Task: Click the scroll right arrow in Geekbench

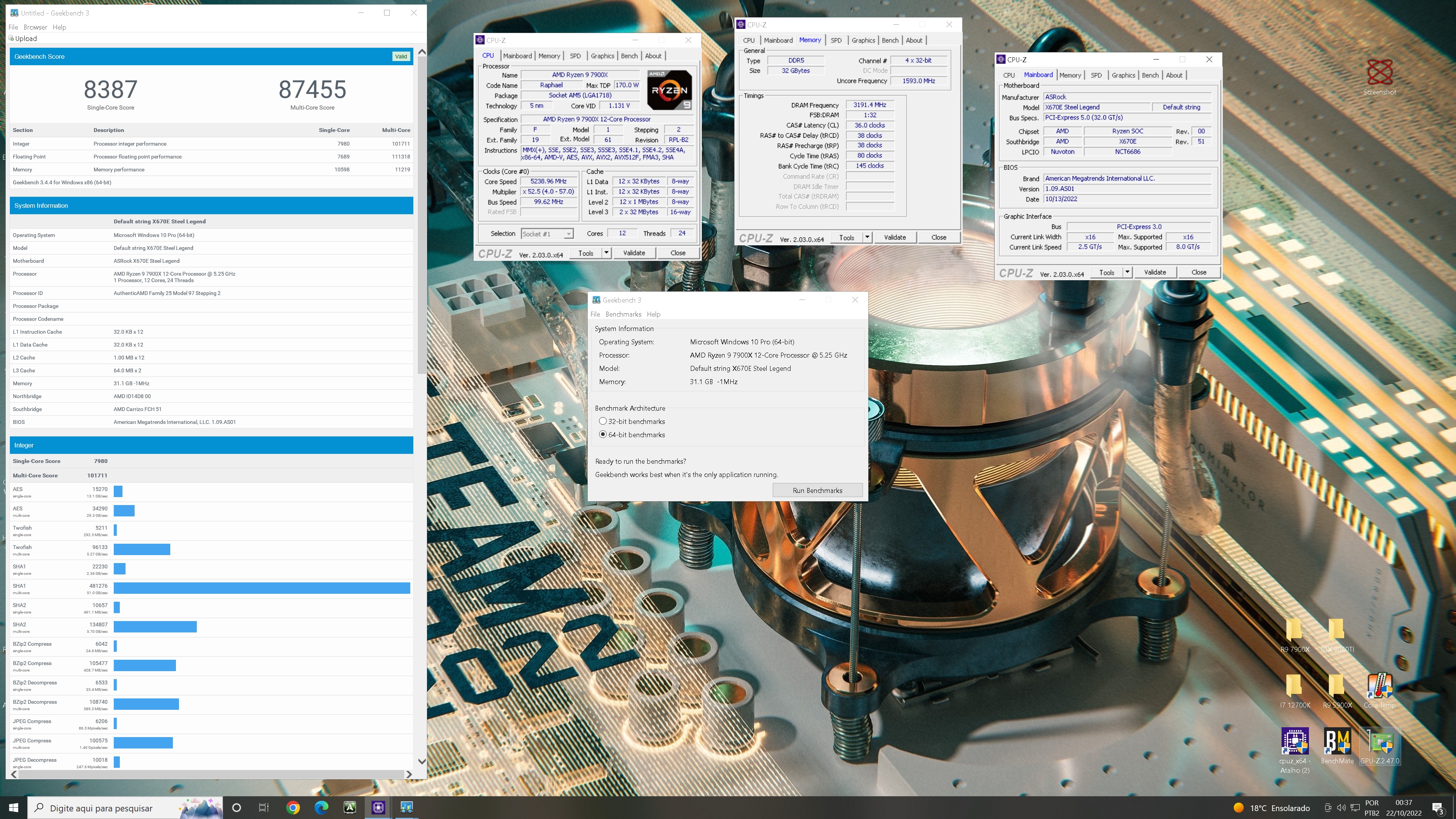Action: 409,774
